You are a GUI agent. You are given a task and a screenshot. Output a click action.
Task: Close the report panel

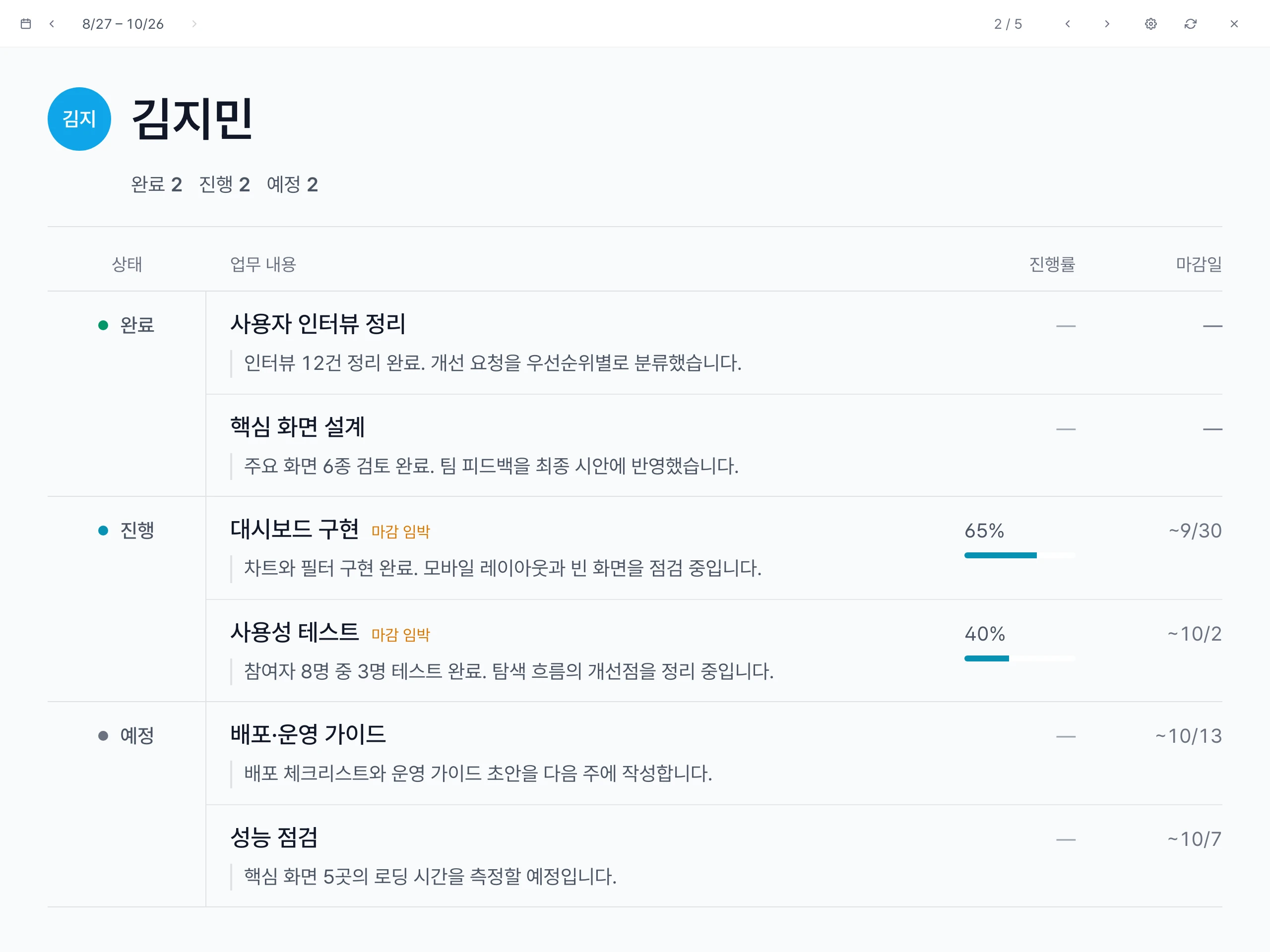tap(1234, 23)
